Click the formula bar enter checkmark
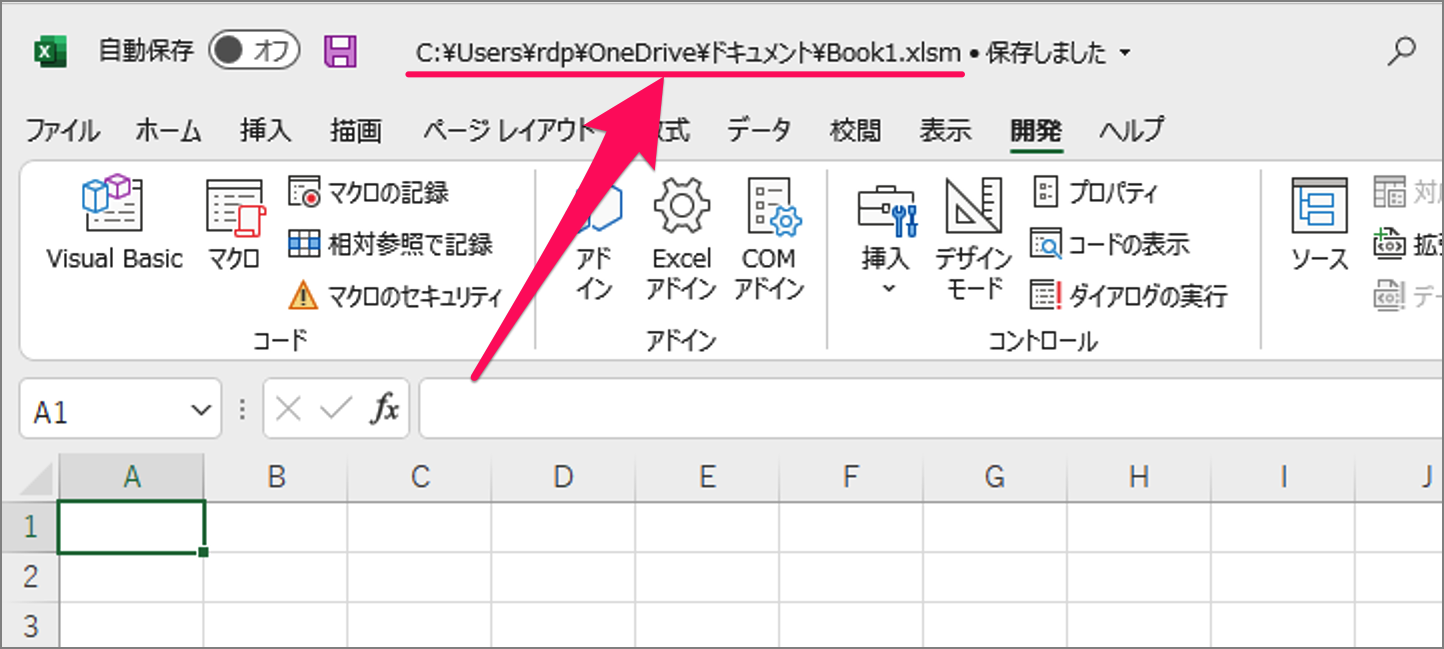 338,409
